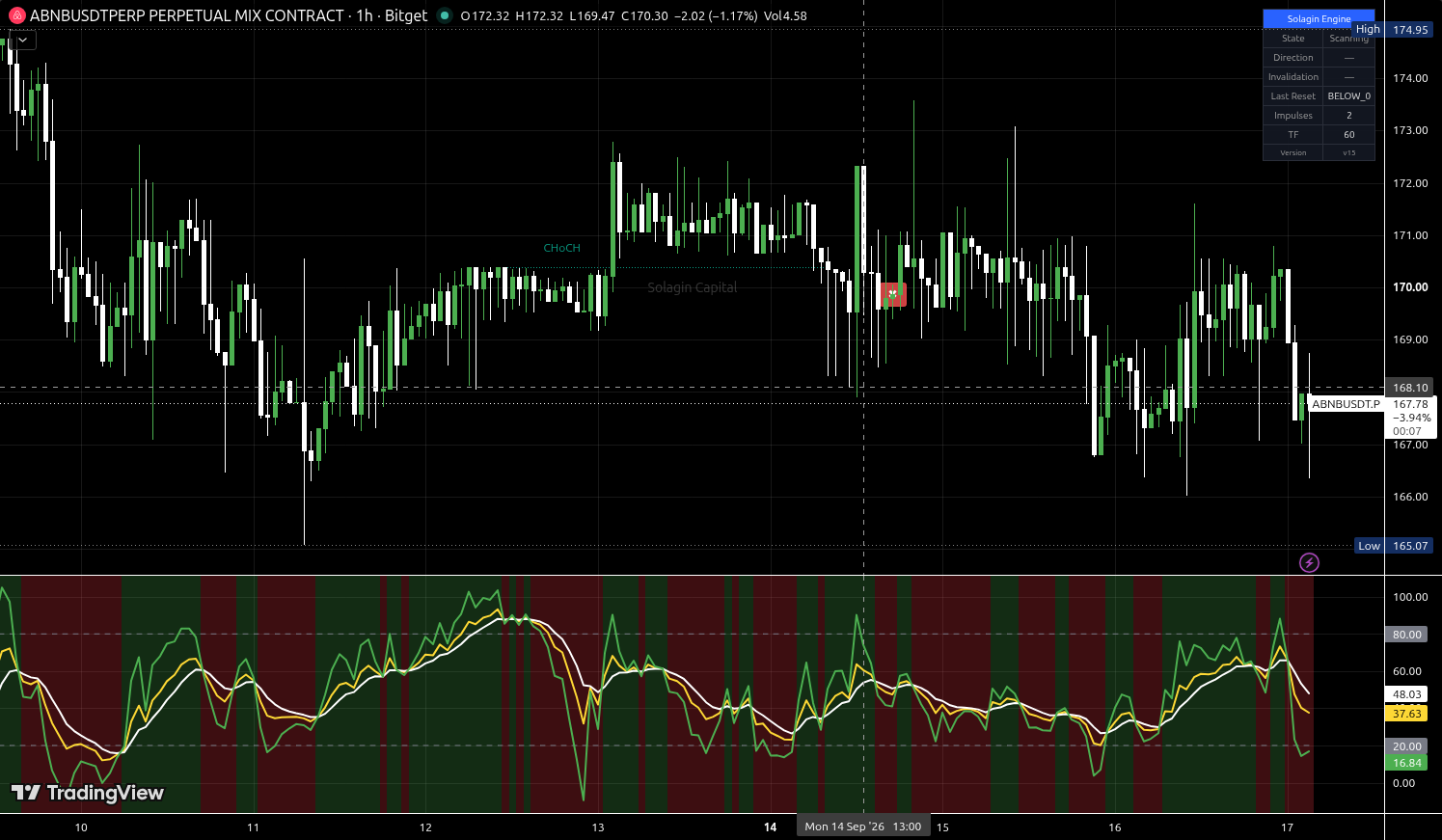Click the TradingView logo
The height and width of the screenshot is (840, 1442).
[x=88, y=793]
